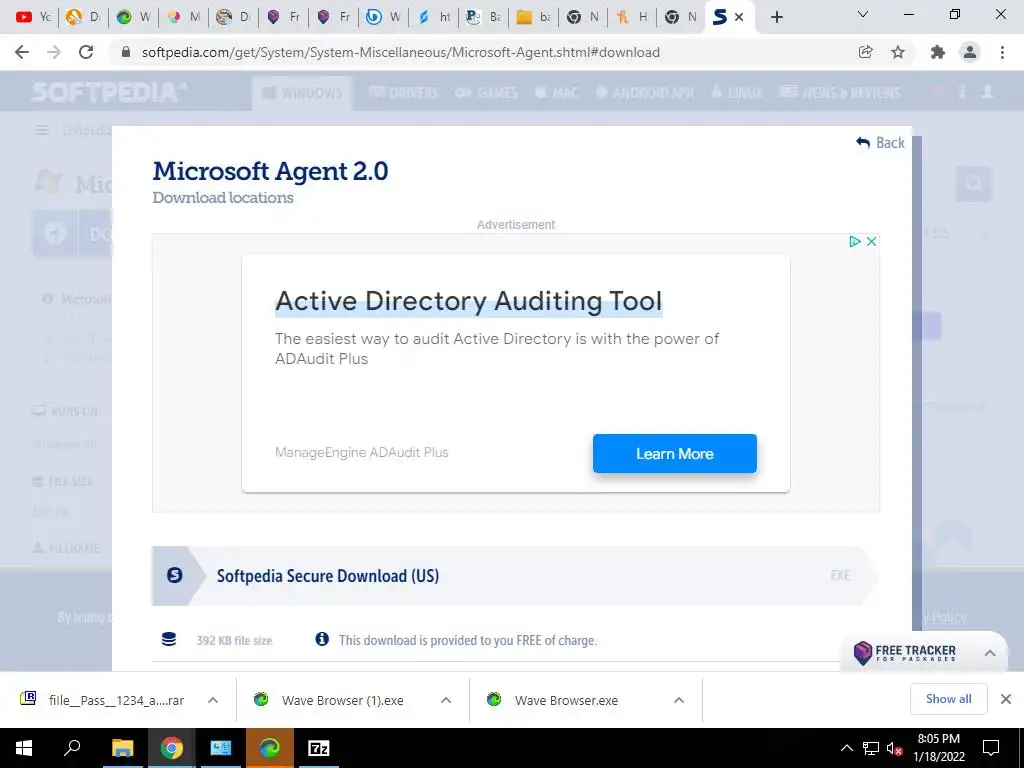Open the notification center icon
Image resolution: width=1024 pixels, height=768 pixels.
pyautogui.click(x=991, y=748)
